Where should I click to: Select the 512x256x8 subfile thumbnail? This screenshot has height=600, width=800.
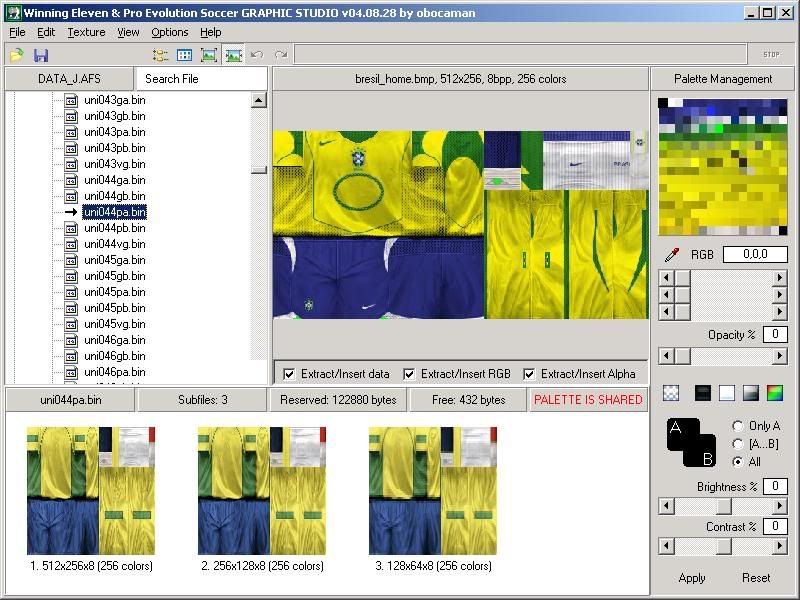(x=91, y=491)
